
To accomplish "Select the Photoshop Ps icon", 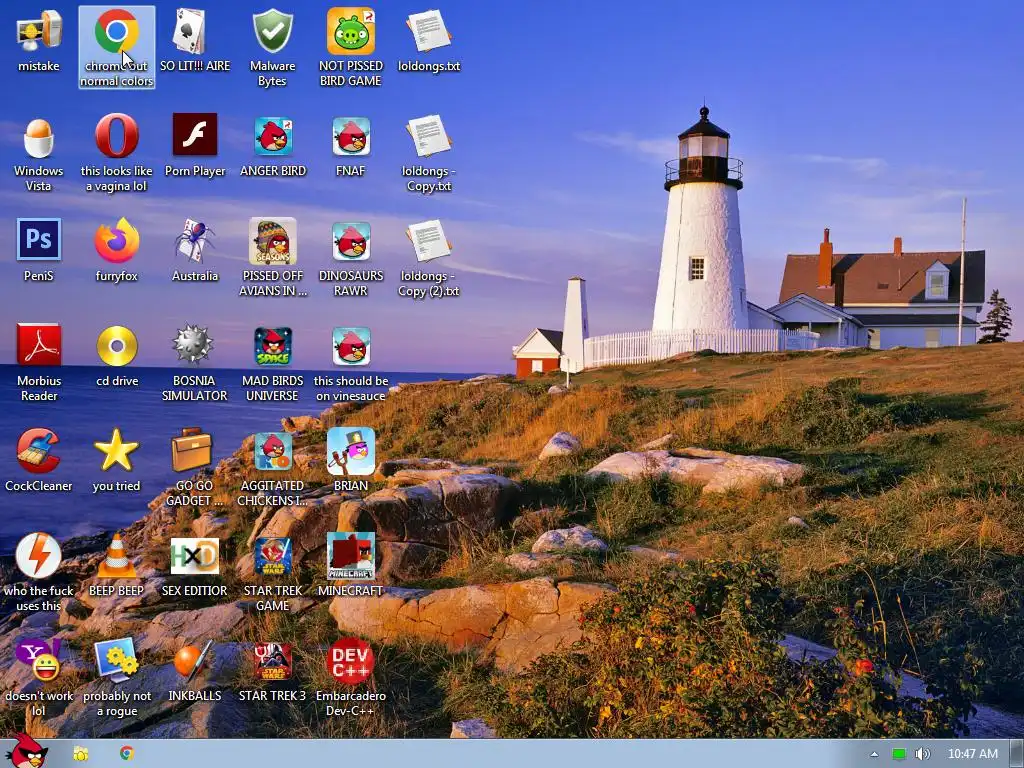I will click(39, 240).
